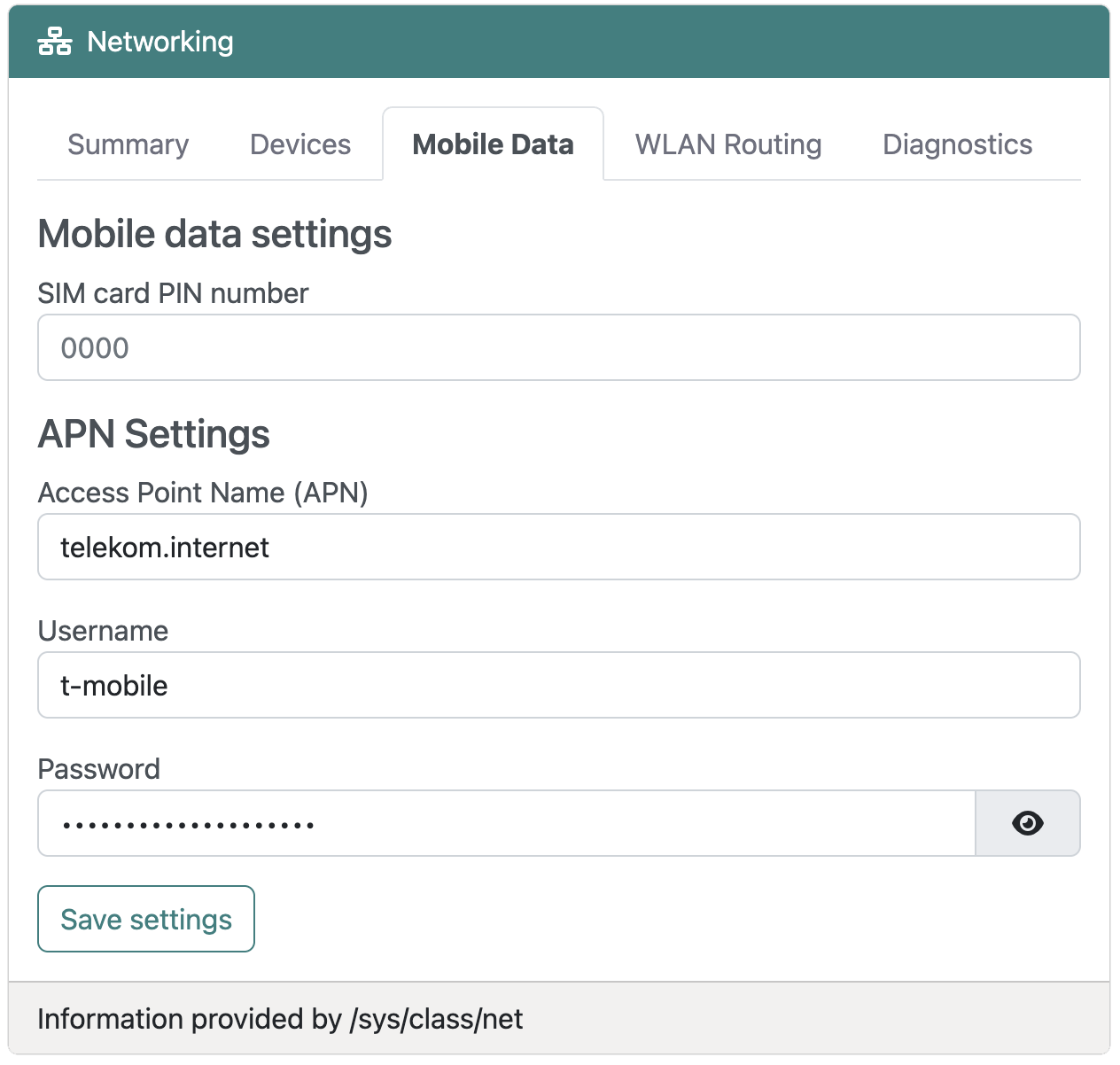
Task: Click the Networking icon in header
Action: pos(55,42)
